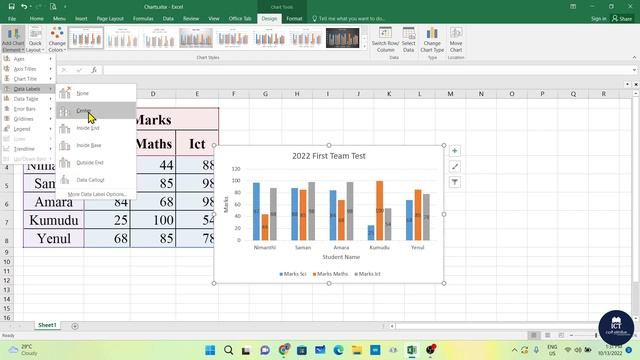Click the Select Data button
Viewport: 640px width, 360px height.
coord(409,40)
